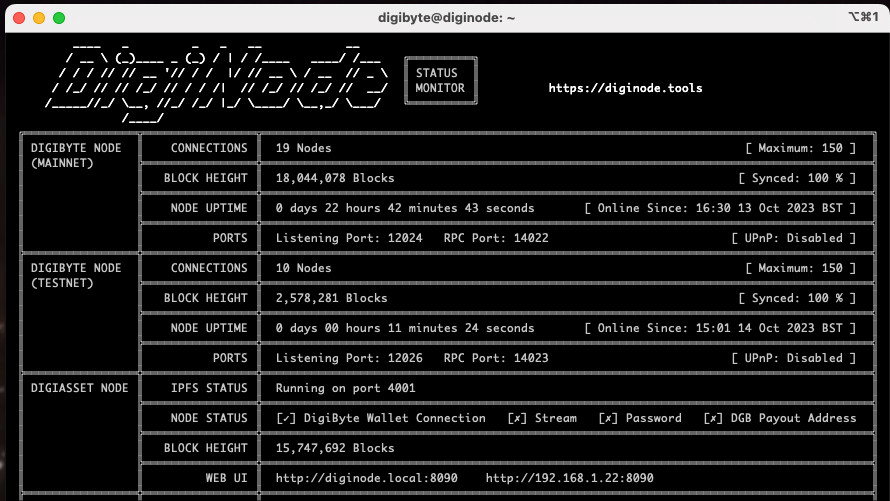Image resolution: width=890 pixels, height=501 pixels.
Task: Click the '18,044,078 Blocks' value
Action: 335,178
